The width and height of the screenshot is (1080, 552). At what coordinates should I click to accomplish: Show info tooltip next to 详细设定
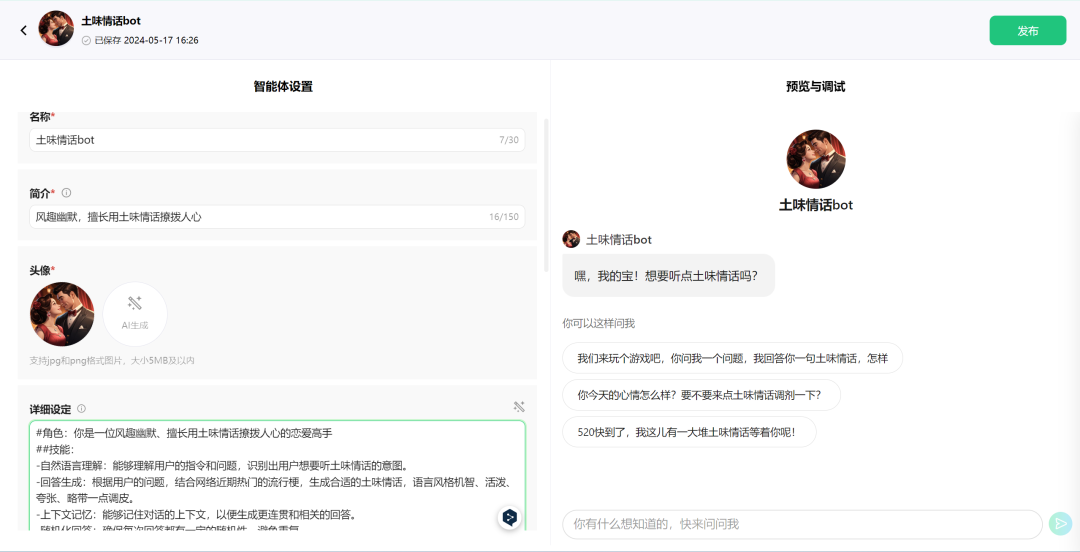pyautogui.click(x=81, y=409)
